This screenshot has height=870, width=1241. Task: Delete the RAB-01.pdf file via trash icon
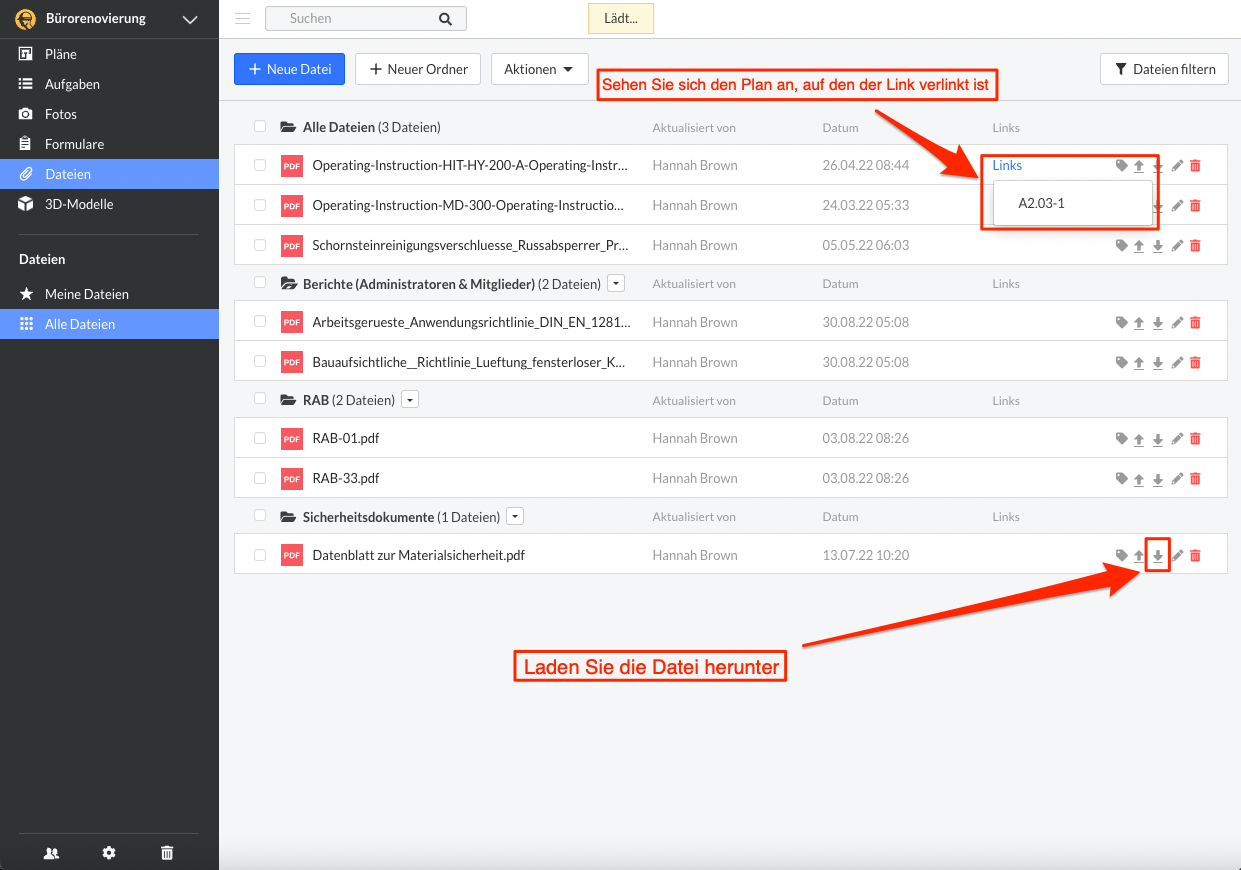1195,438
